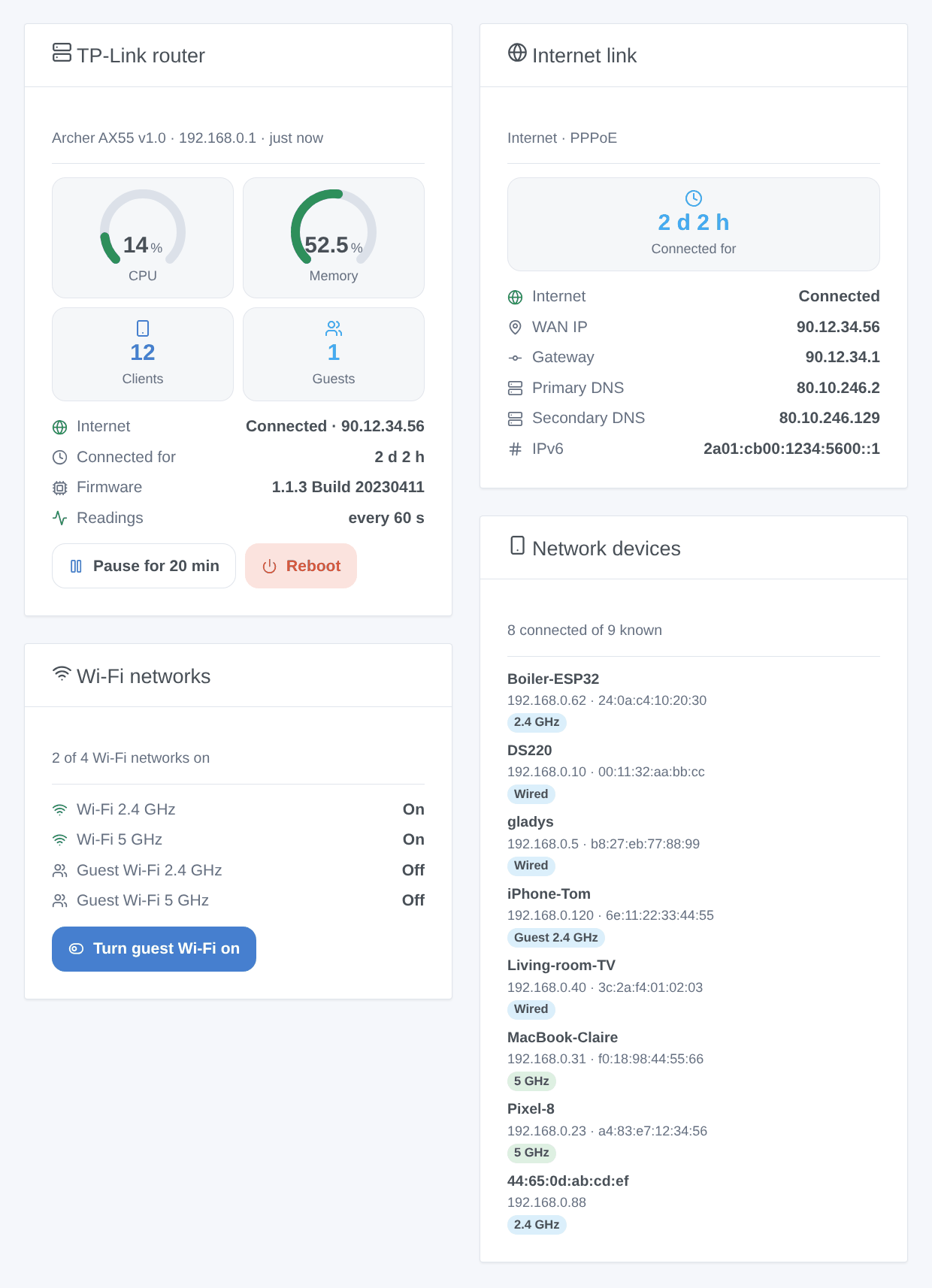932x1288 pixels.
Task: Turn guest Wi-Fi on
Action: (154, 949)
